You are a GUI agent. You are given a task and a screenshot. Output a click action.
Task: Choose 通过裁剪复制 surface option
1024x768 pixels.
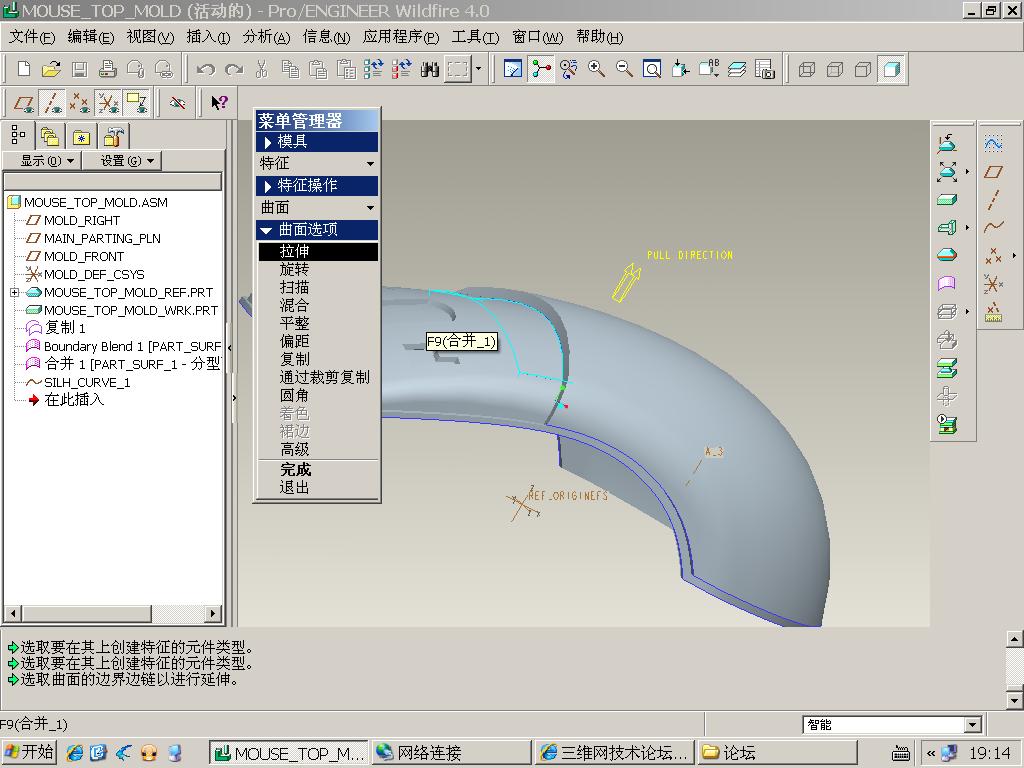point(325,377)
